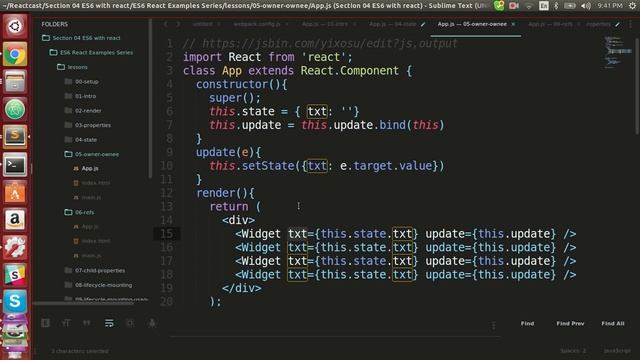Open the En keyboard layout indicator

click(x=543, y=6)
